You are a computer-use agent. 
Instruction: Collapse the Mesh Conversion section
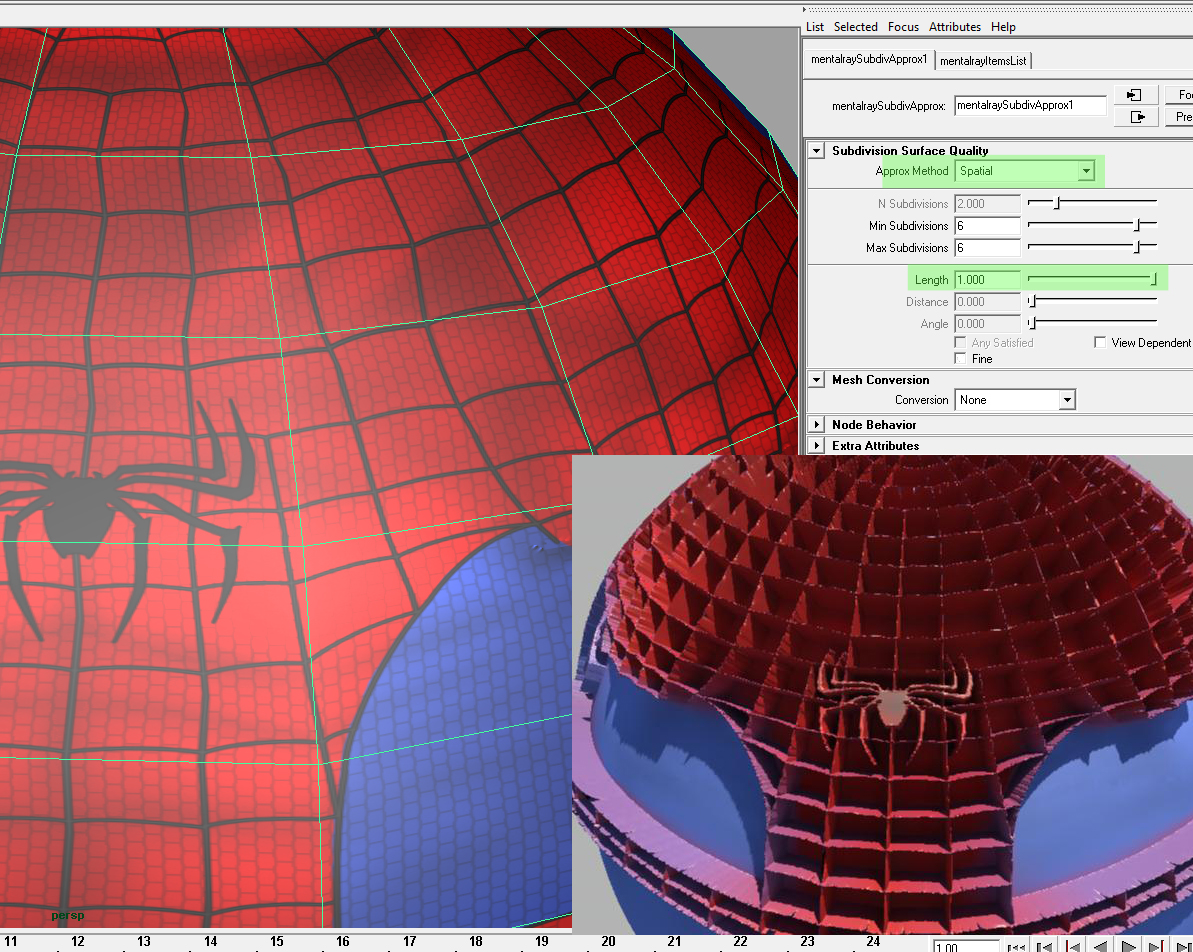[816, 380]
